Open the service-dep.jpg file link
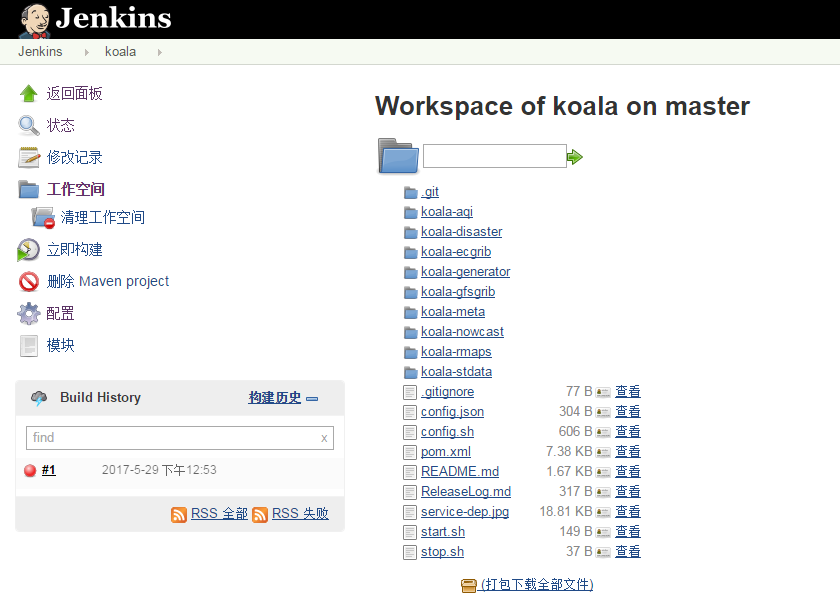Screen dimensions: 840x613 [x=465, y=512]
